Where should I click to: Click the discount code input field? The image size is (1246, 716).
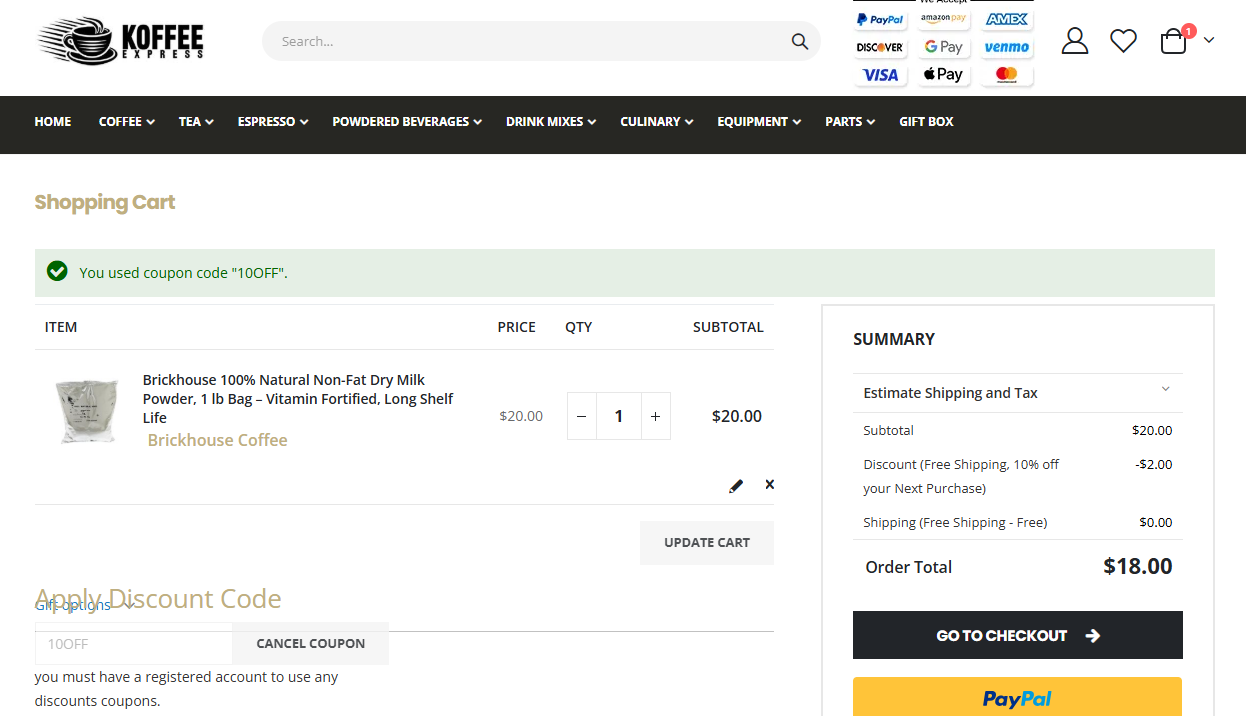(x=133, y=643)
